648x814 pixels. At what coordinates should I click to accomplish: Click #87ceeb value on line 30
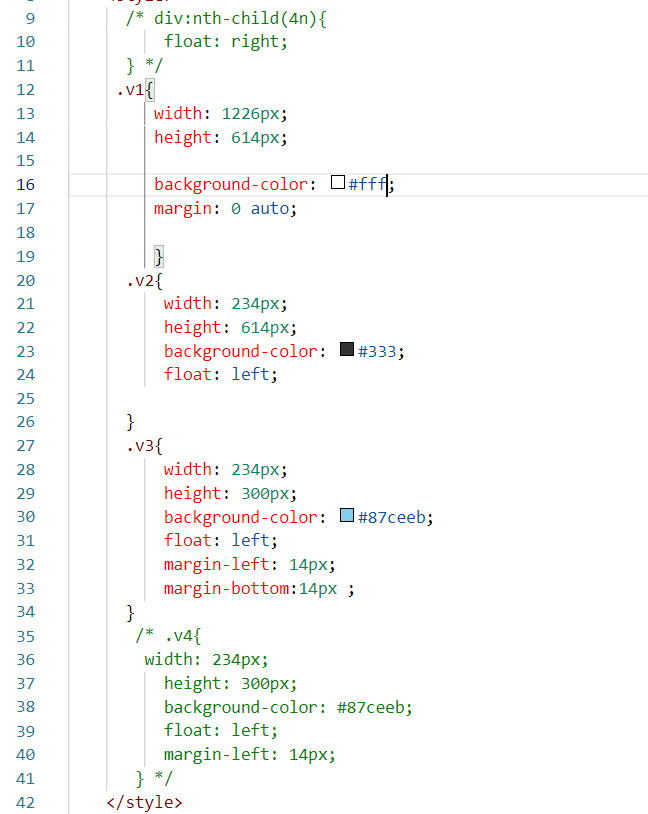pos(392,518)
